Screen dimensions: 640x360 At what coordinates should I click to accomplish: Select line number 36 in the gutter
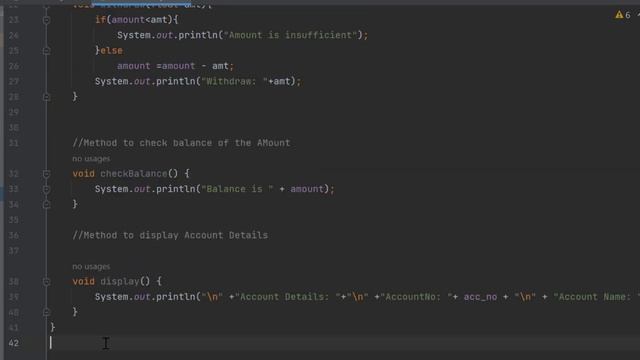click(x=13, y=235)
